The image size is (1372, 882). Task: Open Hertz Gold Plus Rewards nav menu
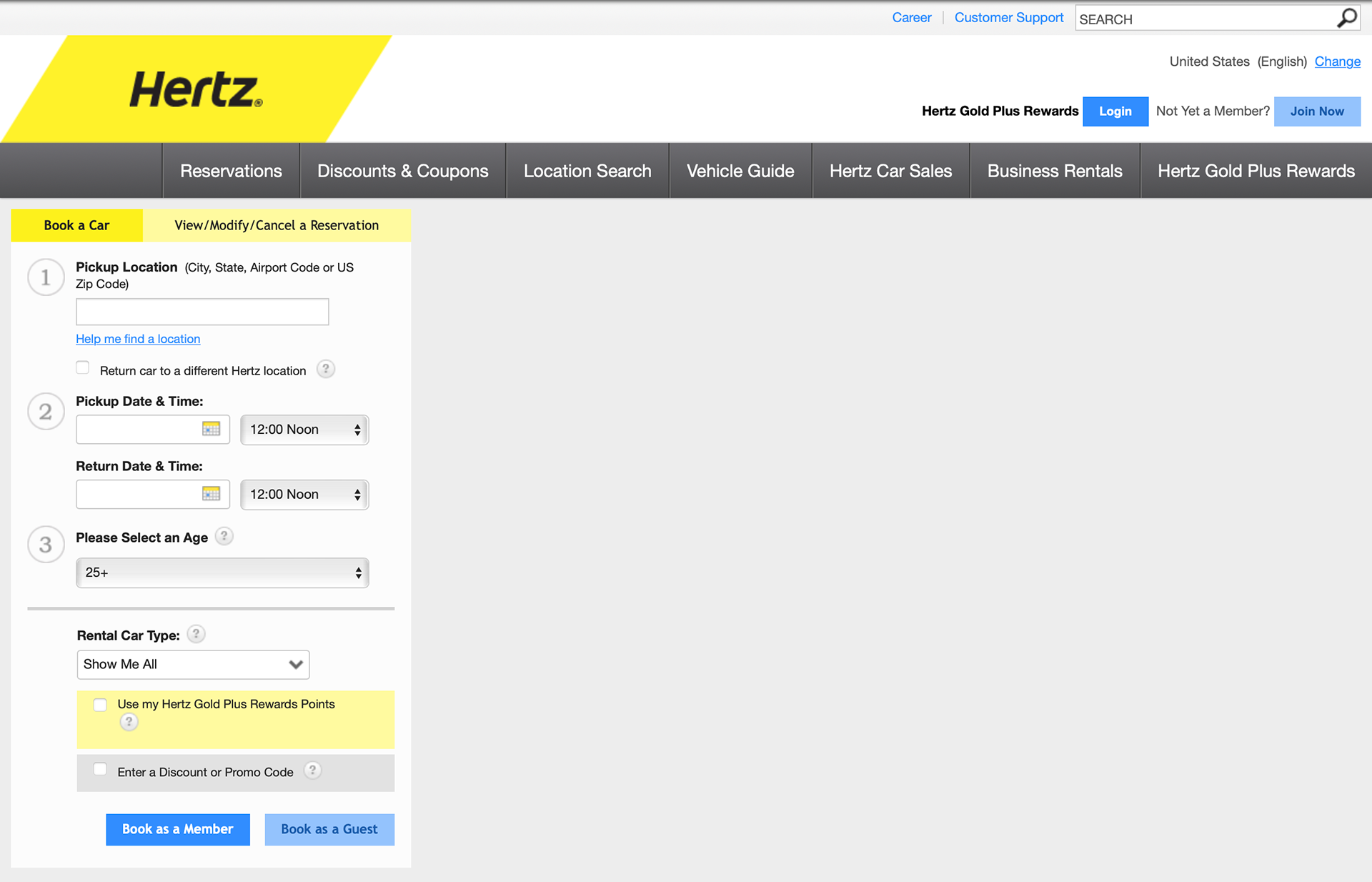(x=1256, y=171)
